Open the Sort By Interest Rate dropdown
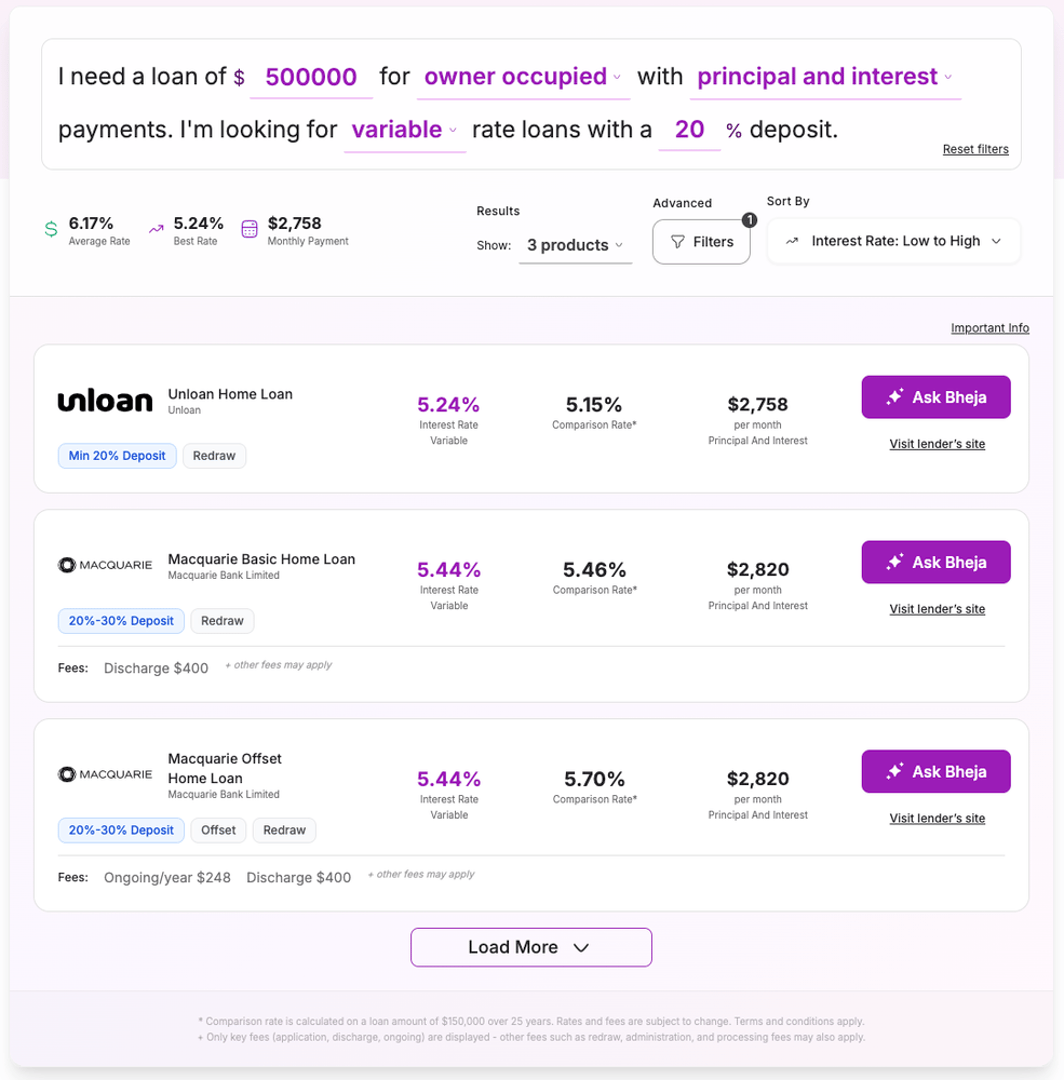 click(893, 241)
